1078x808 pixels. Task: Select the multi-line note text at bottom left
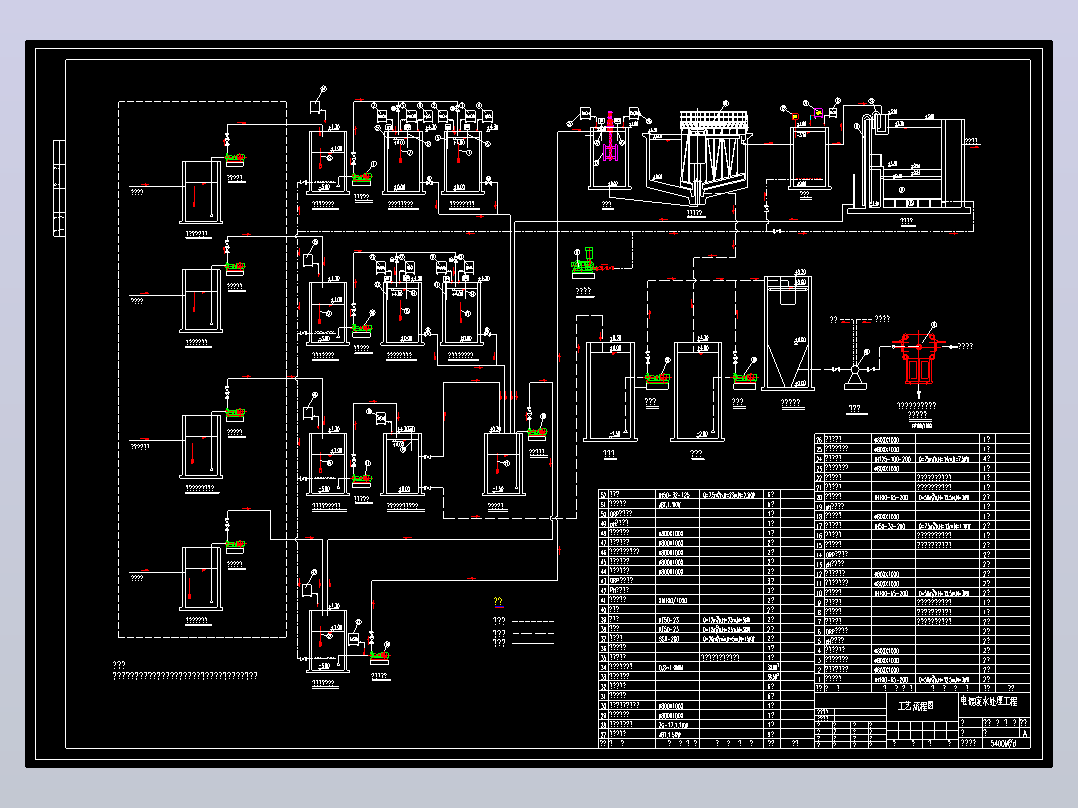tap(184, 670)
